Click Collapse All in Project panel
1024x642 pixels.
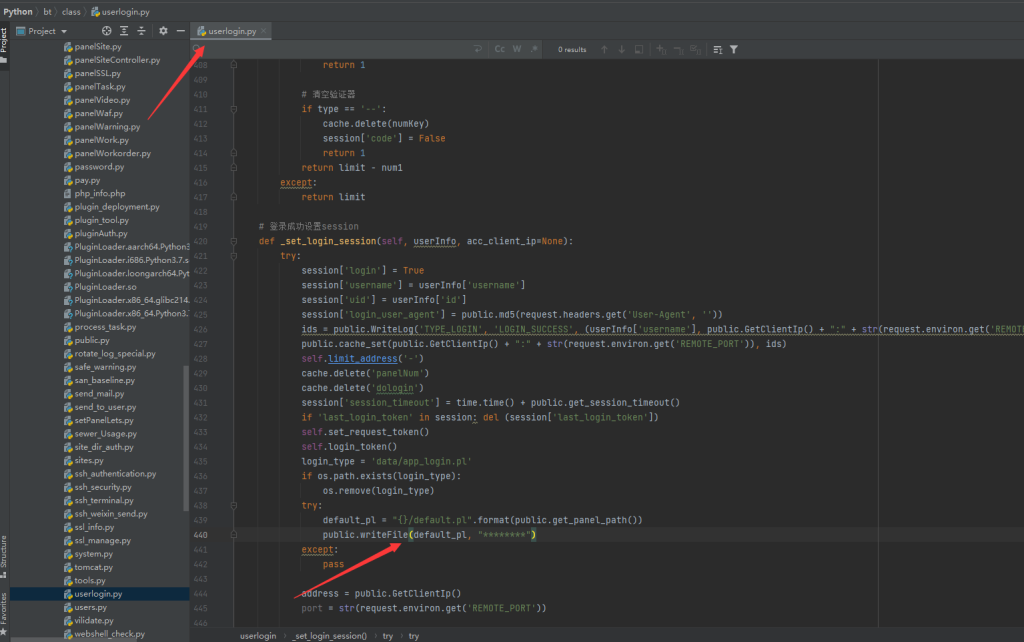[x=142, y=31]
